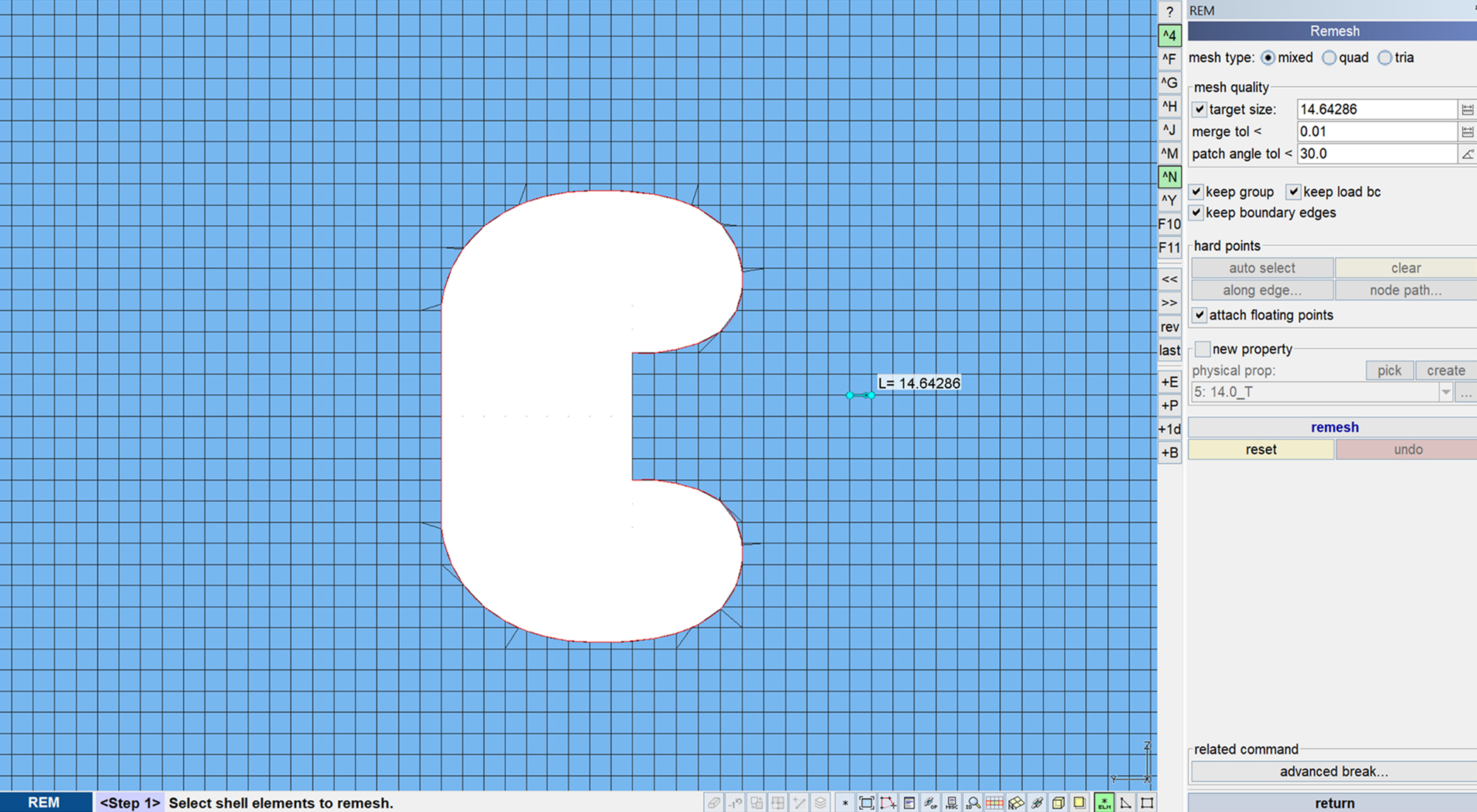The image size is (1477, 812).
Task: Click the shaded mesh display cube icon
Action: point(1059,802)
